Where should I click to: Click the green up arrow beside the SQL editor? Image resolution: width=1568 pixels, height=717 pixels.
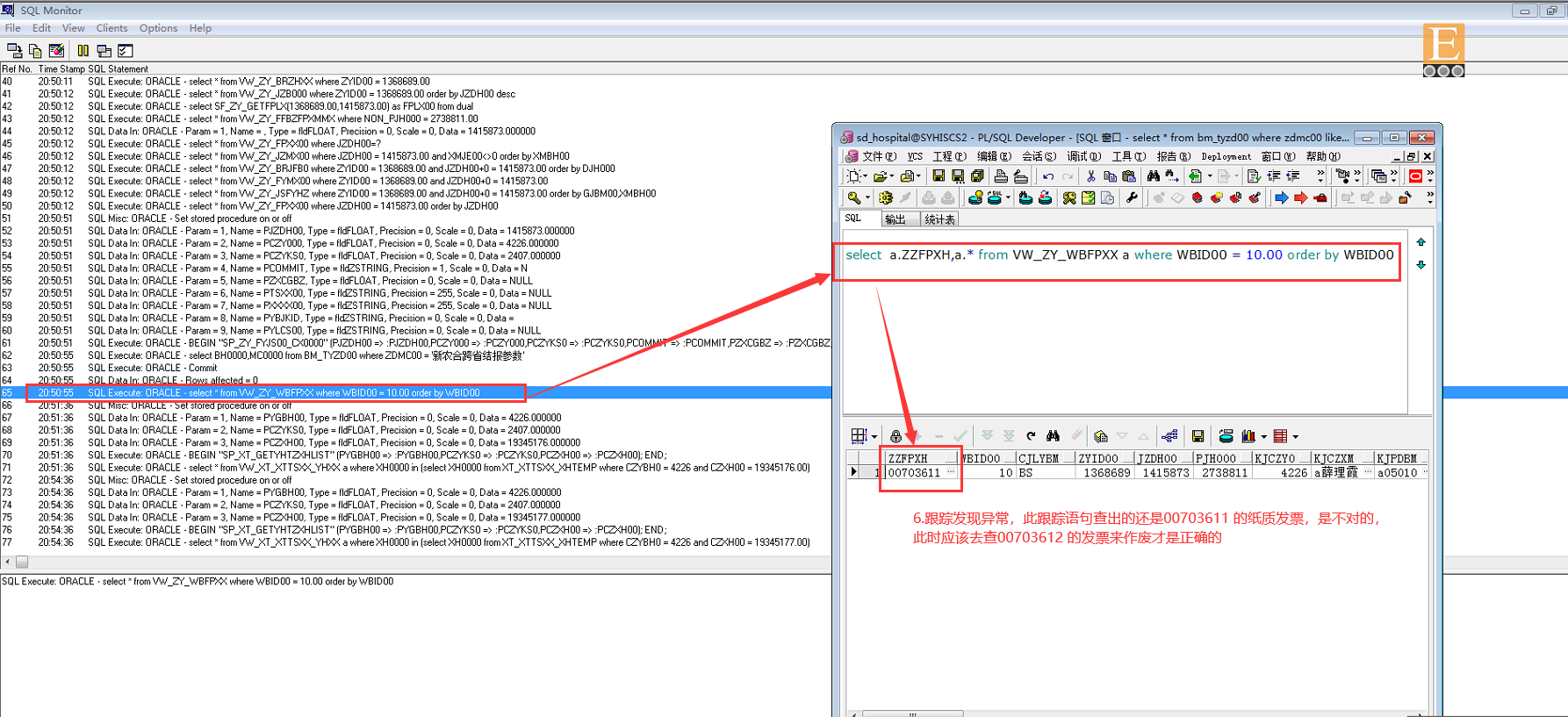1421,242
